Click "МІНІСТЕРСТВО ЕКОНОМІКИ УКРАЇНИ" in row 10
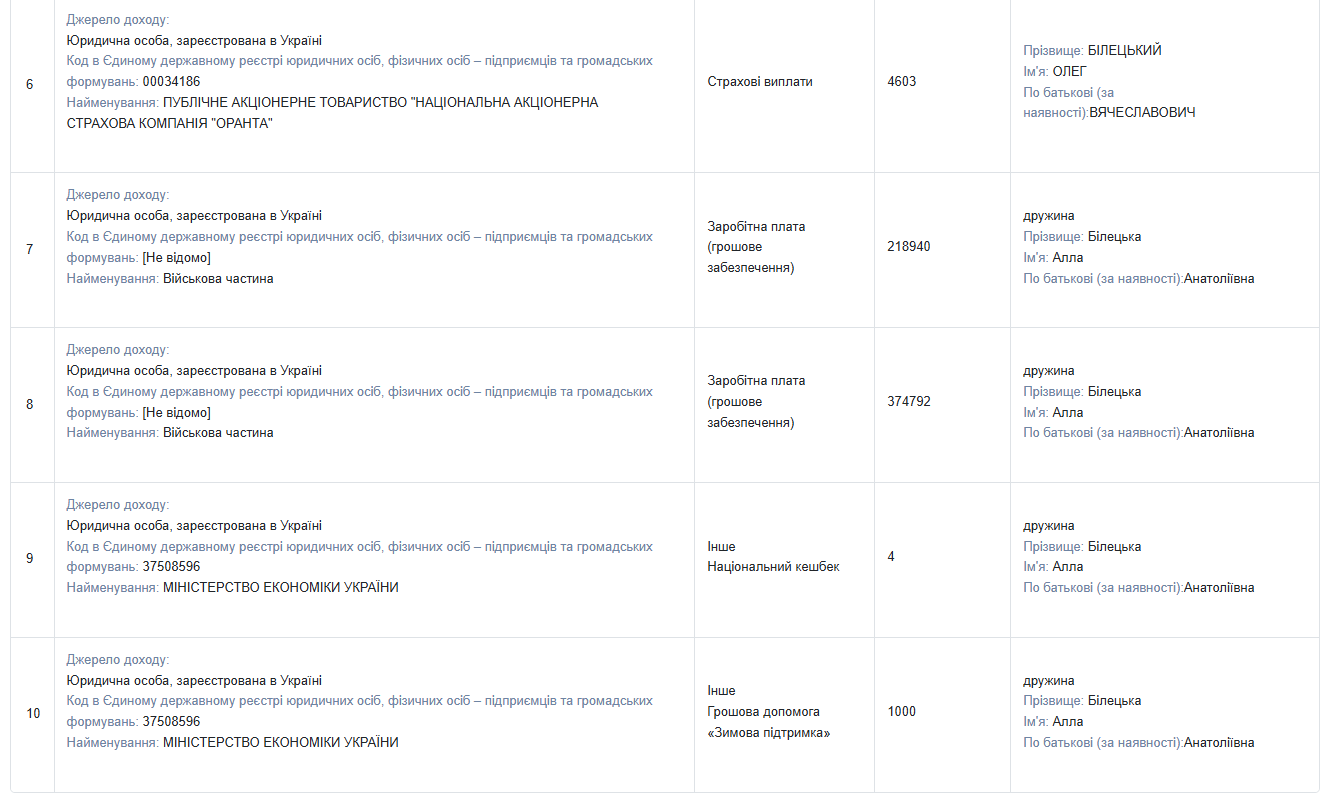The width and height of the screenshot is (1329, 802). click(280, 743)
